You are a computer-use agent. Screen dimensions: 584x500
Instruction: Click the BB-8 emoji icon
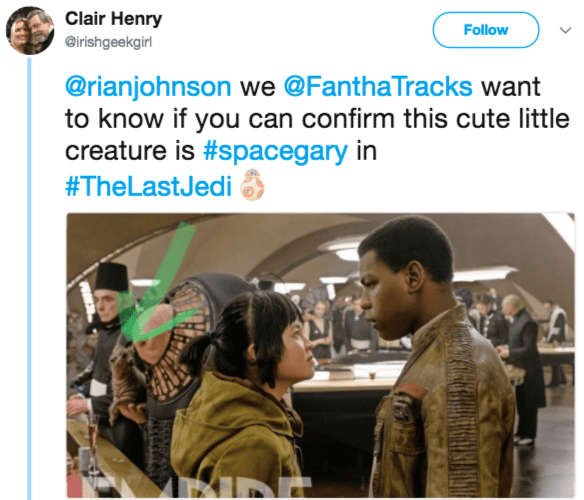[252, 184]
